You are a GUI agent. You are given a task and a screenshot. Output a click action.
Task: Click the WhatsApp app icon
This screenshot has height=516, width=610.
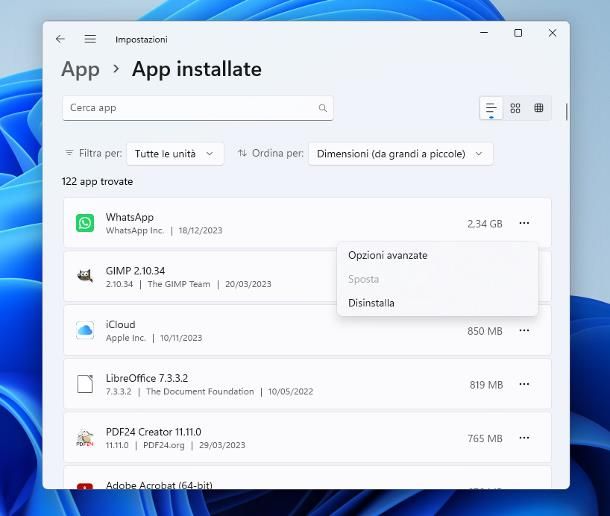pos(85,223)
